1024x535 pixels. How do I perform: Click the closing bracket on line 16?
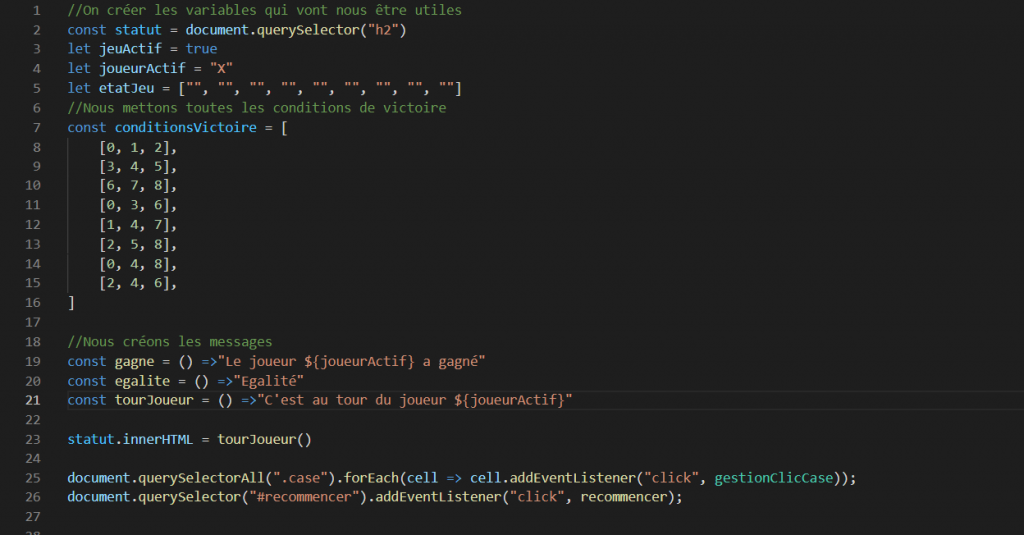tap(71, 302)
